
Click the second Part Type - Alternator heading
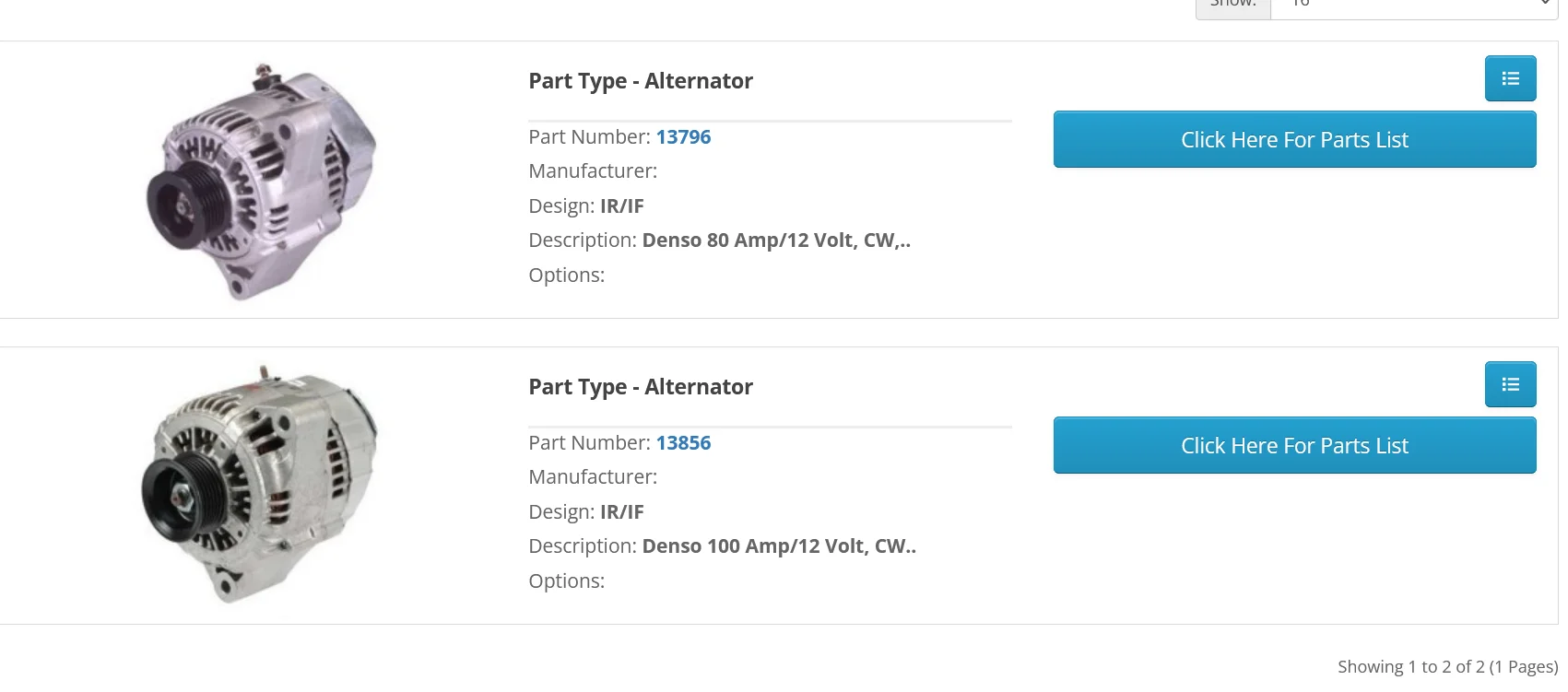coord(641,387)
